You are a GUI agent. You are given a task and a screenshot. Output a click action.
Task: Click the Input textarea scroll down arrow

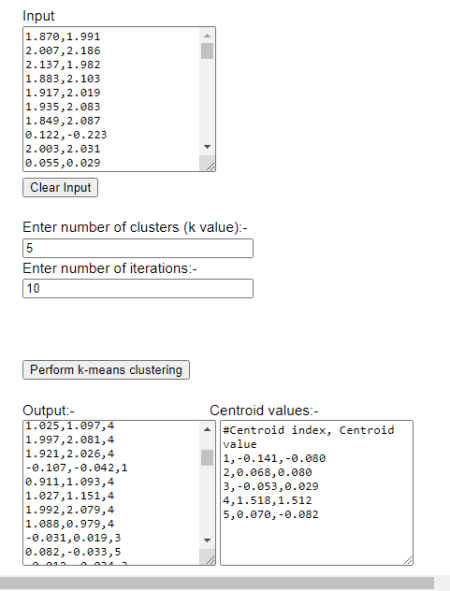coord(207,147)
